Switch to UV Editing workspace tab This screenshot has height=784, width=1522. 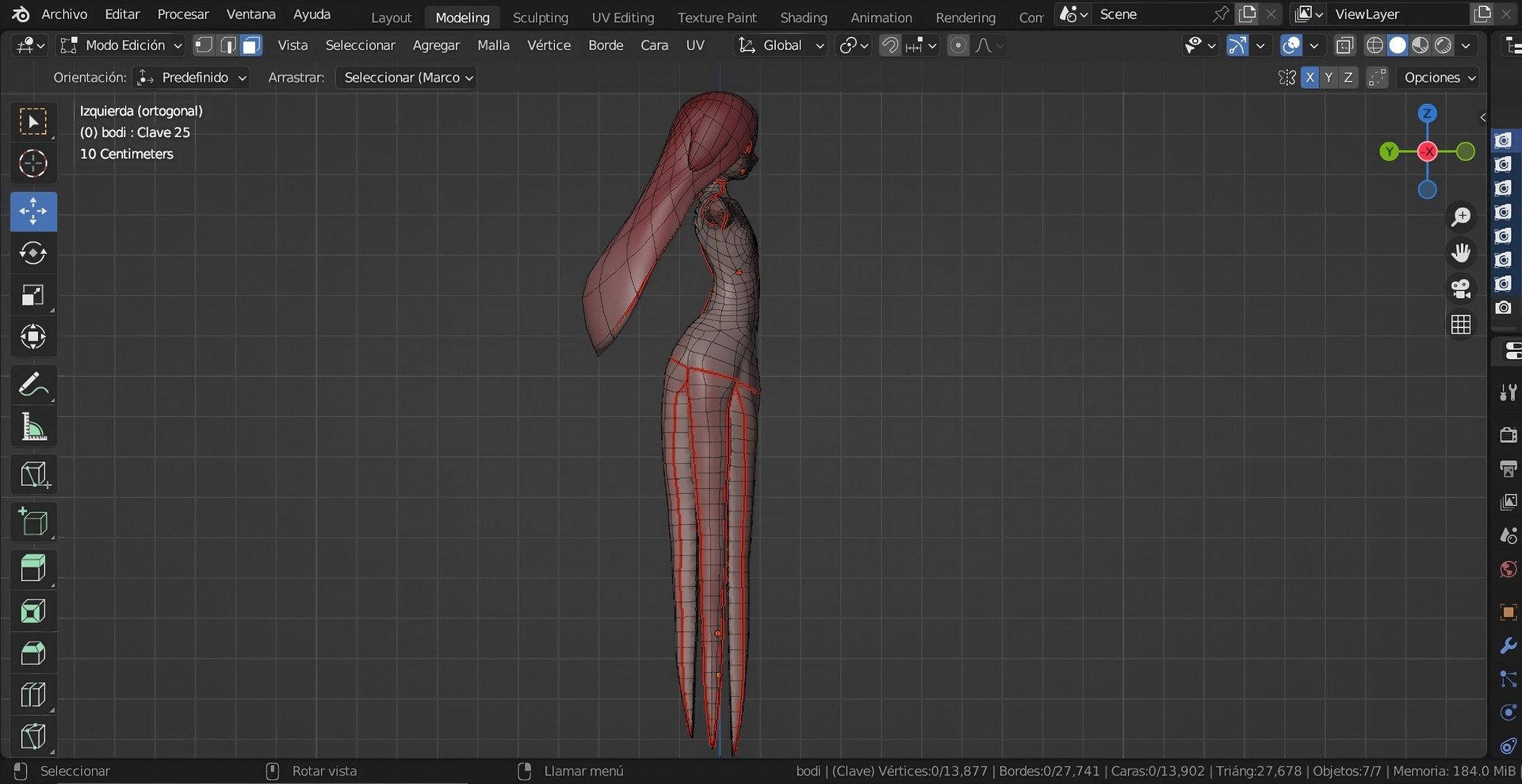click(623, 17)
